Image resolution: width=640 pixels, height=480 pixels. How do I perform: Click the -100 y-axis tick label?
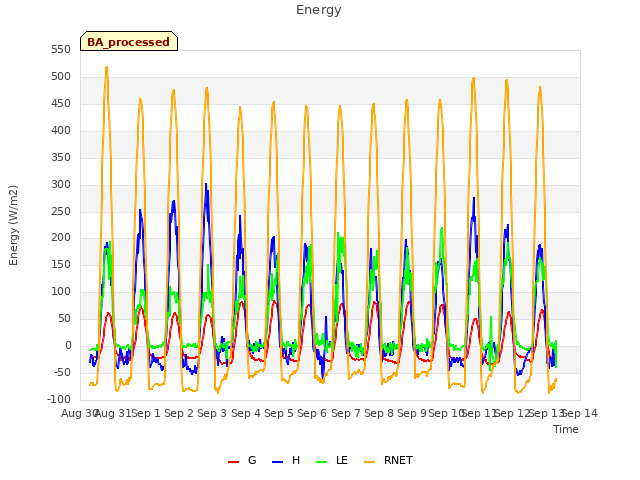coord(59,400)
